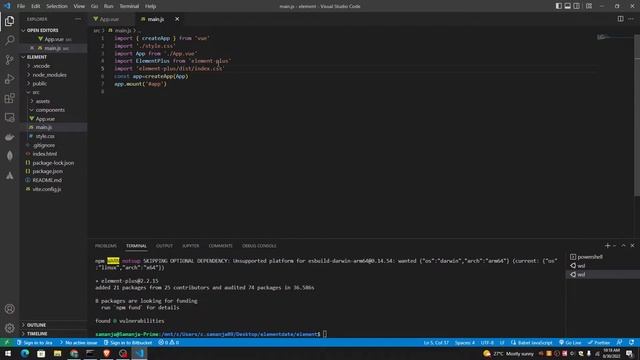The height and width of the screenshot is (360, 640).
Task: Open Explorer Views and More Actions ellipsis
Action: [x=78, y=19]
